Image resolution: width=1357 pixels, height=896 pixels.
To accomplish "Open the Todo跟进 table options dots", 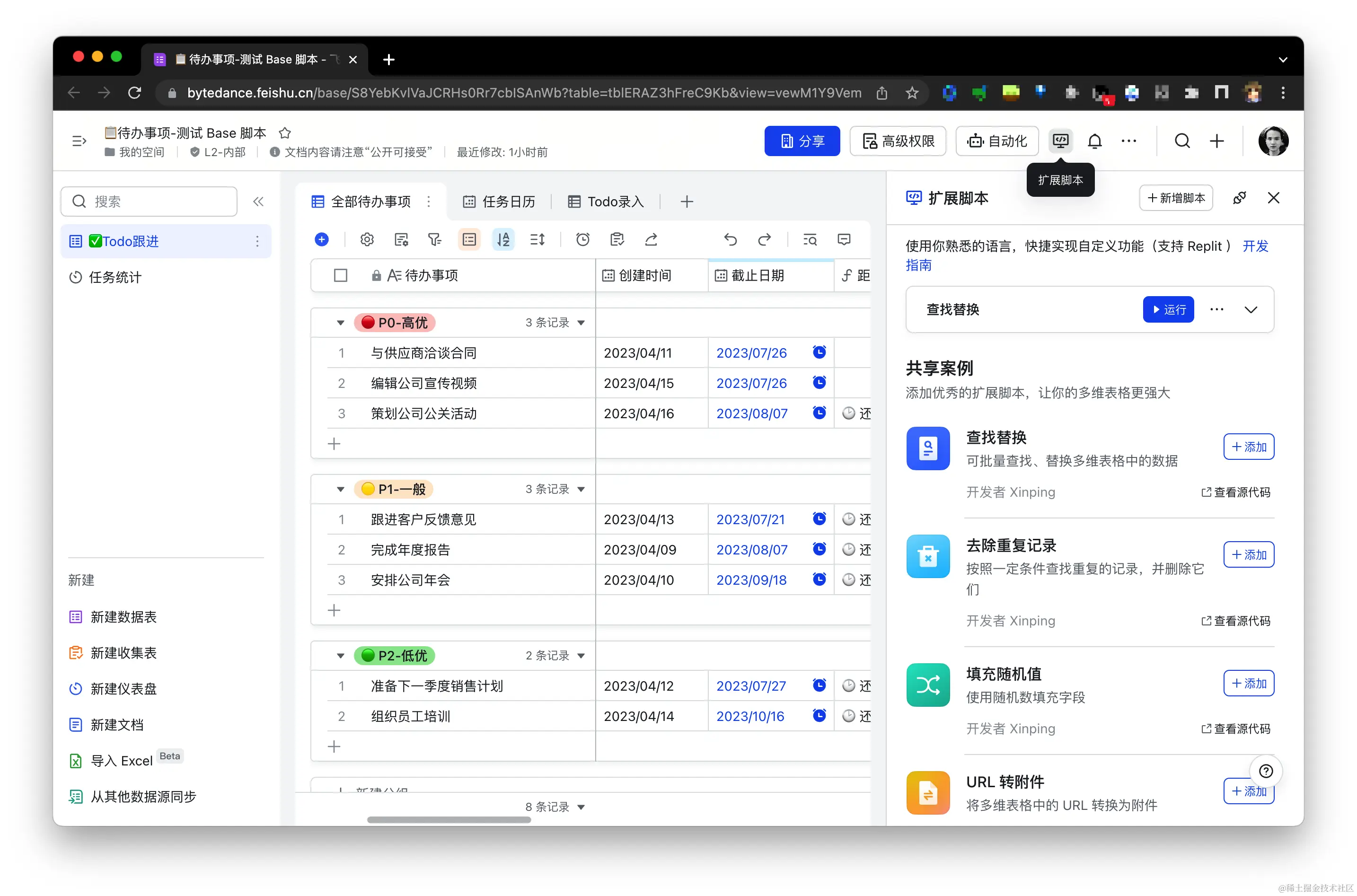I will click(258, 241).
